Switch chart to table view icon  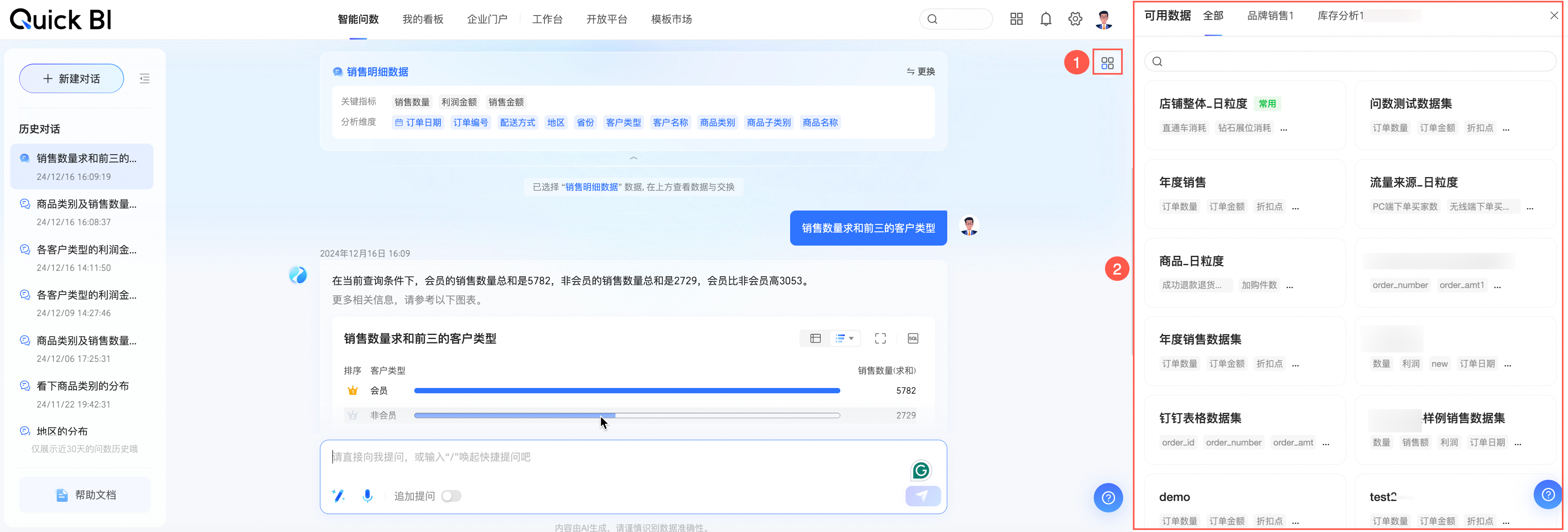tap(815, 339)
